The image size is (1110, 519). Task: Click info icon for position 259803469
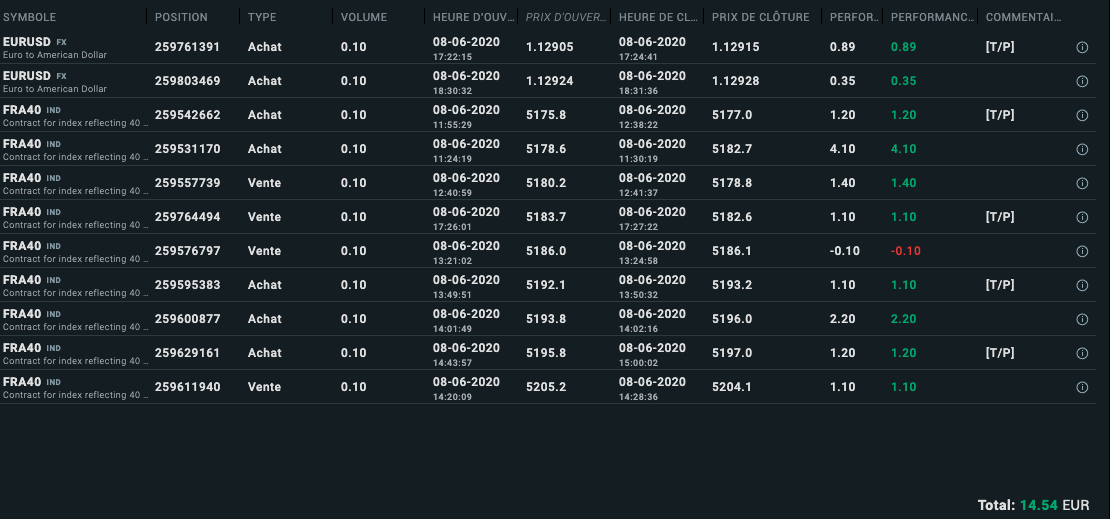[1082, 82]
